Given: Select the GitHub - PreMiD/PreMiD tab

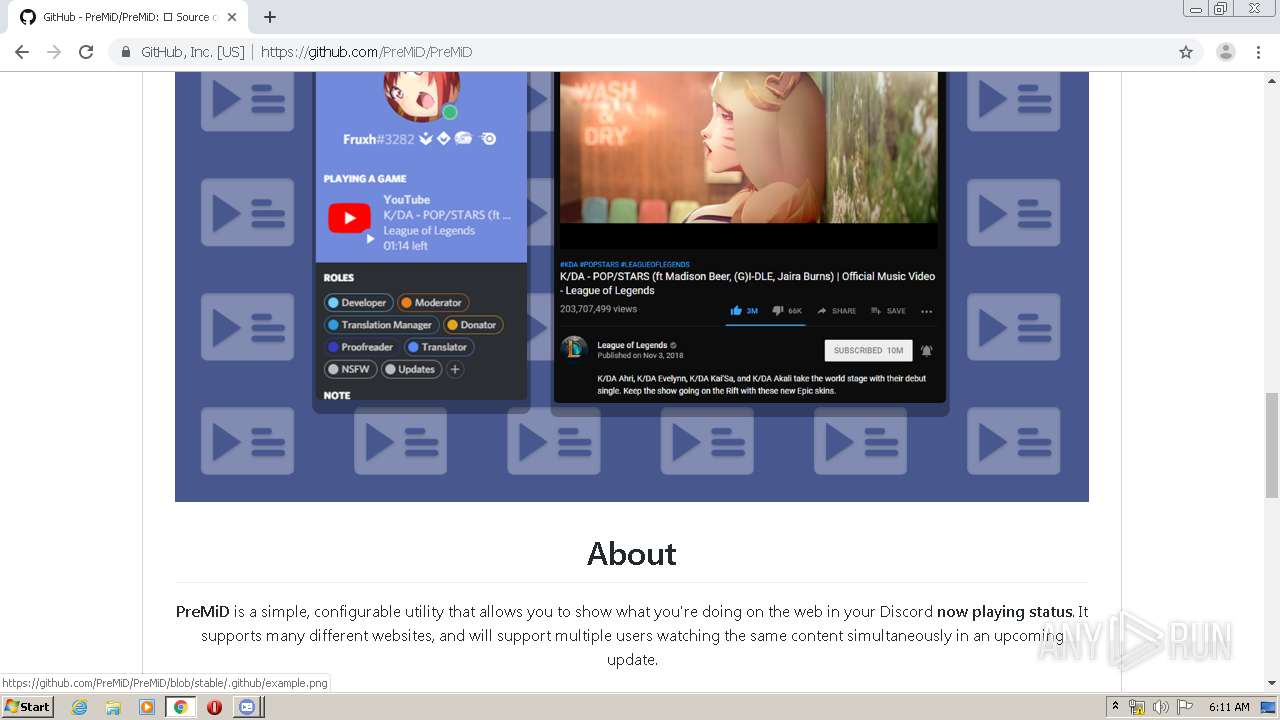Looking at the screenshot, I should click(130, 17).
